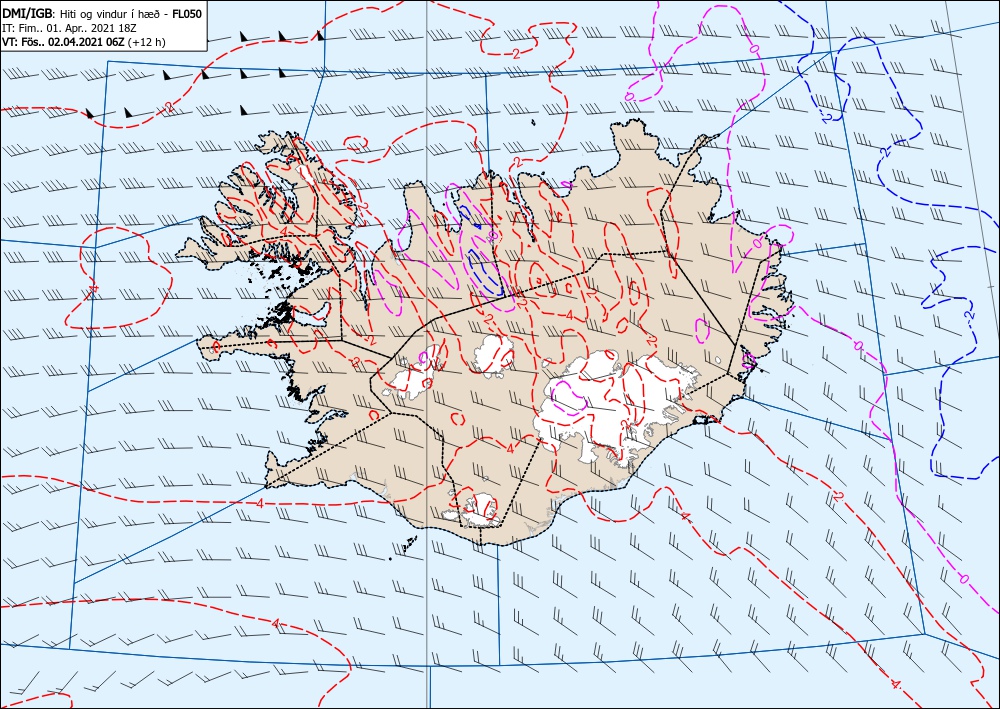
Task: Click the 'DMI/IGB' label in the legend
Action: [x=28, y=13]
